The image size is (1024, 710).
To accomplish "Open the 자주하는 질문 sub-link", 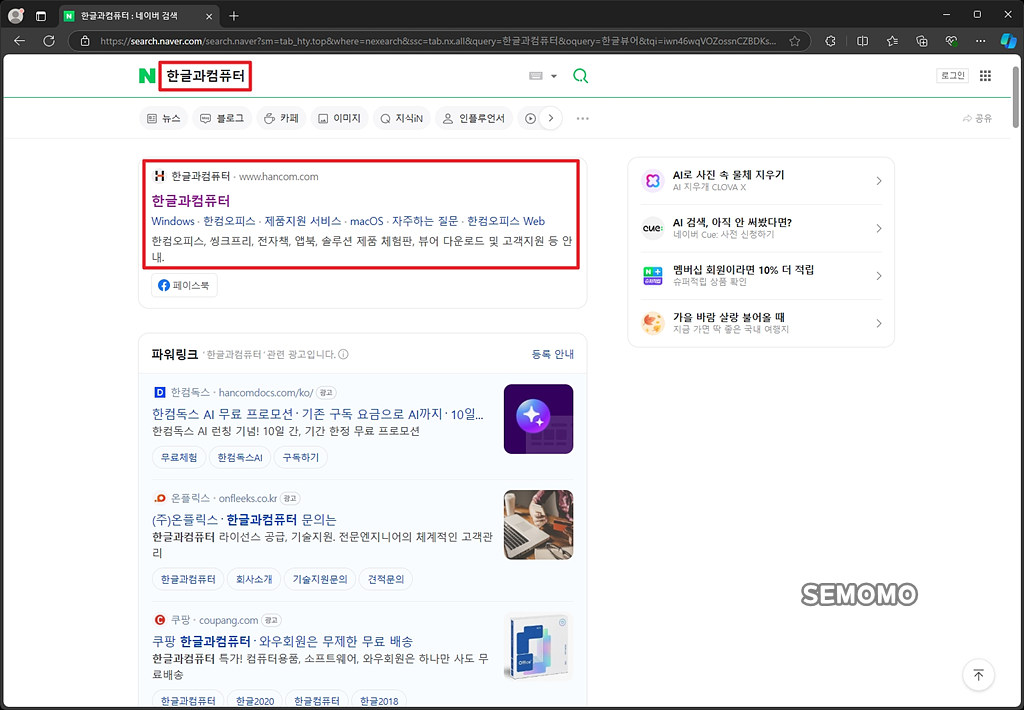I will [x=425, y=221].
